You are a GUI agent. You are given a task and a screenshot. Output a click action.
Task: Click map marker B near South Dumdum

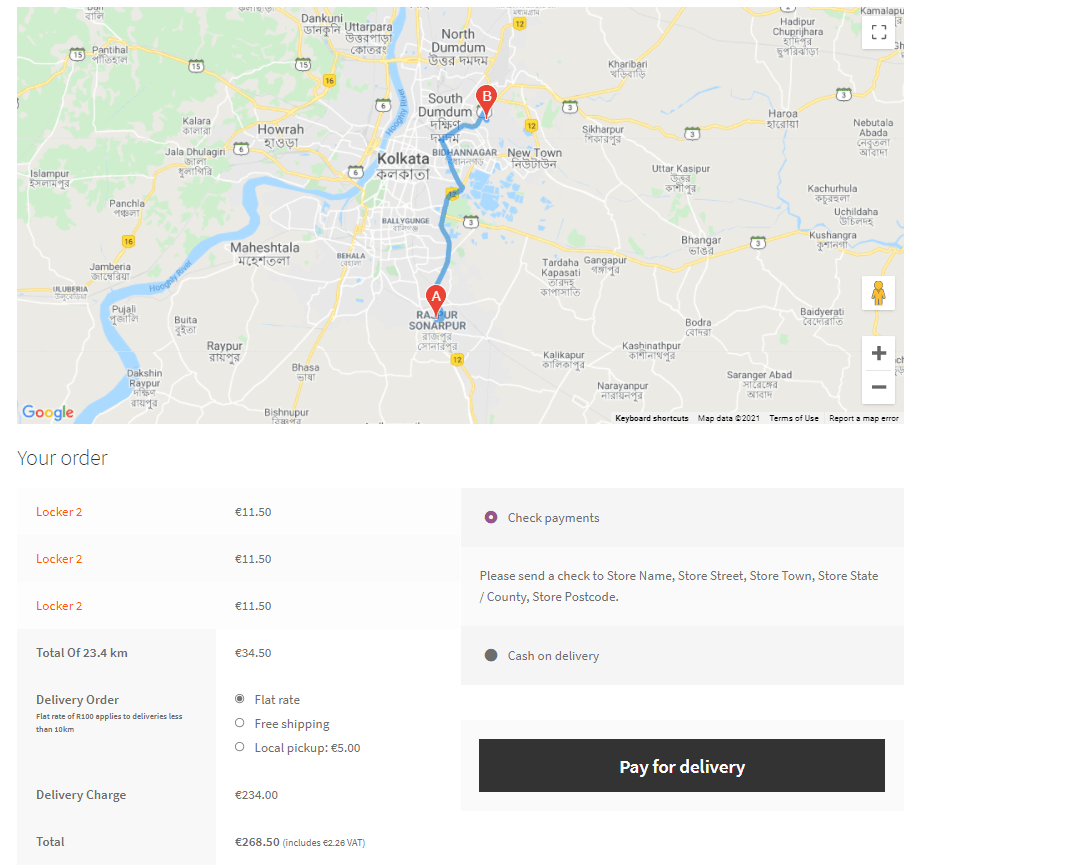point(486,101)
